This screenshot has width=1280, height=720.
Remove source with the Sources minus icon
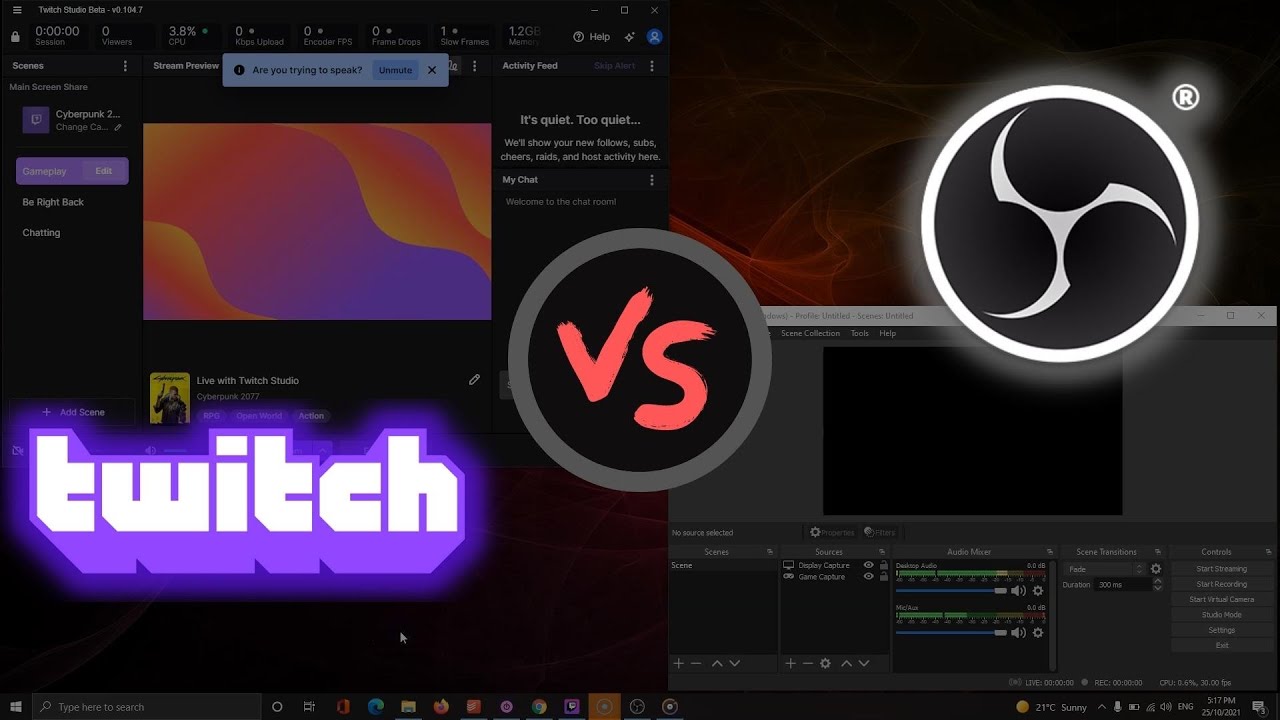(808, 663)
